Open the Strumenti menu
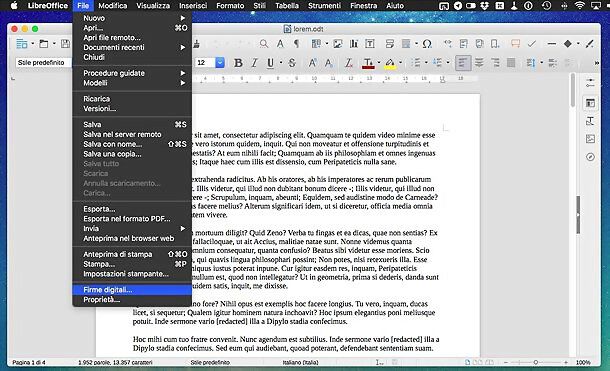610x371 pixels. pyautogui.click(x=324, y=5)
